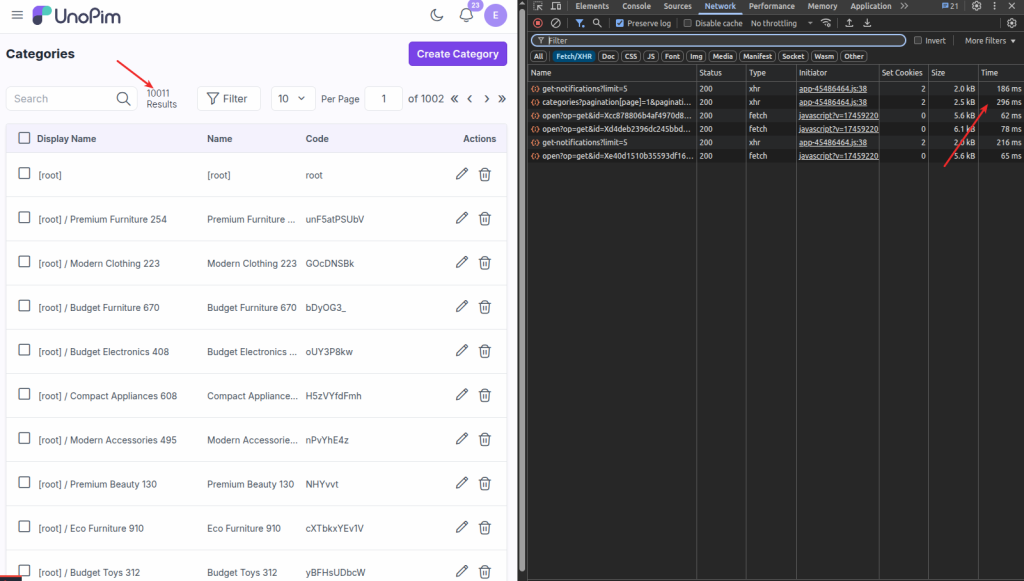Edit the Premium Furniture 254 category
Image resolution: width=1024 pixels, height=581 pixels.
[x=462, y=218]
